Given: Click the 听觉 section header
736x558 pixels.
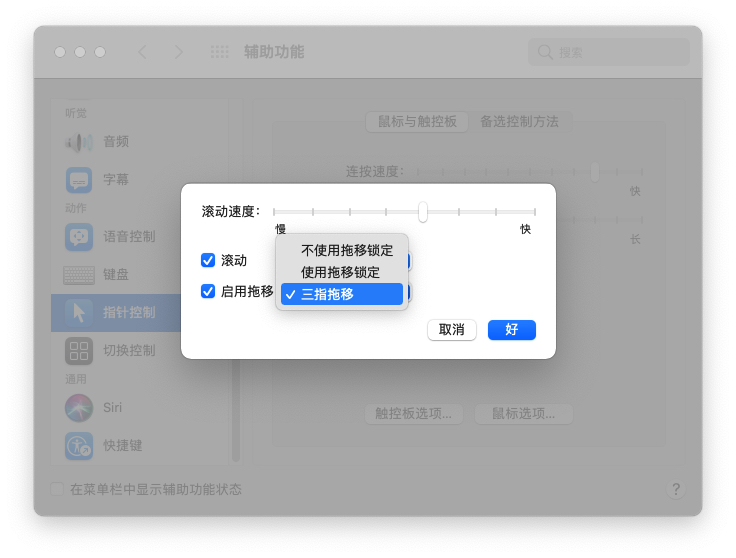Looking at the screenshot, I should coord(76,113).
